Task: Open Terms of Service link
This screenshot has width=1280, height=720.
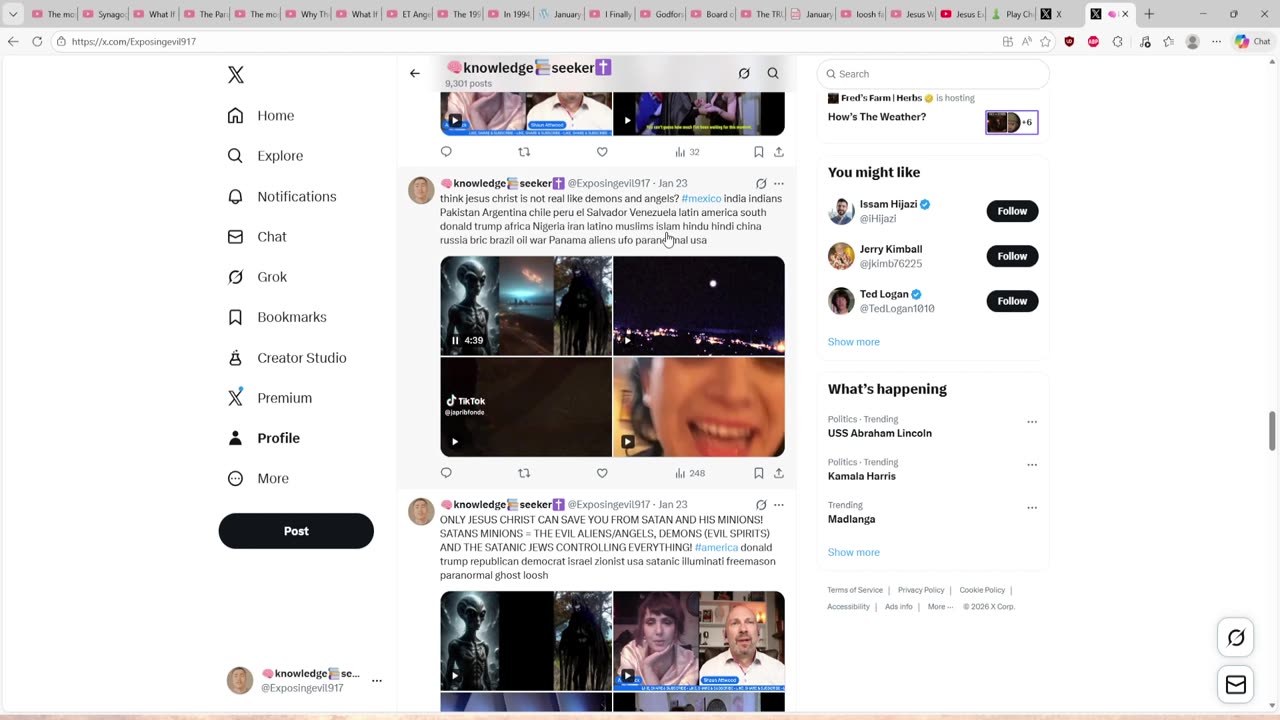Action: [855, 590]
